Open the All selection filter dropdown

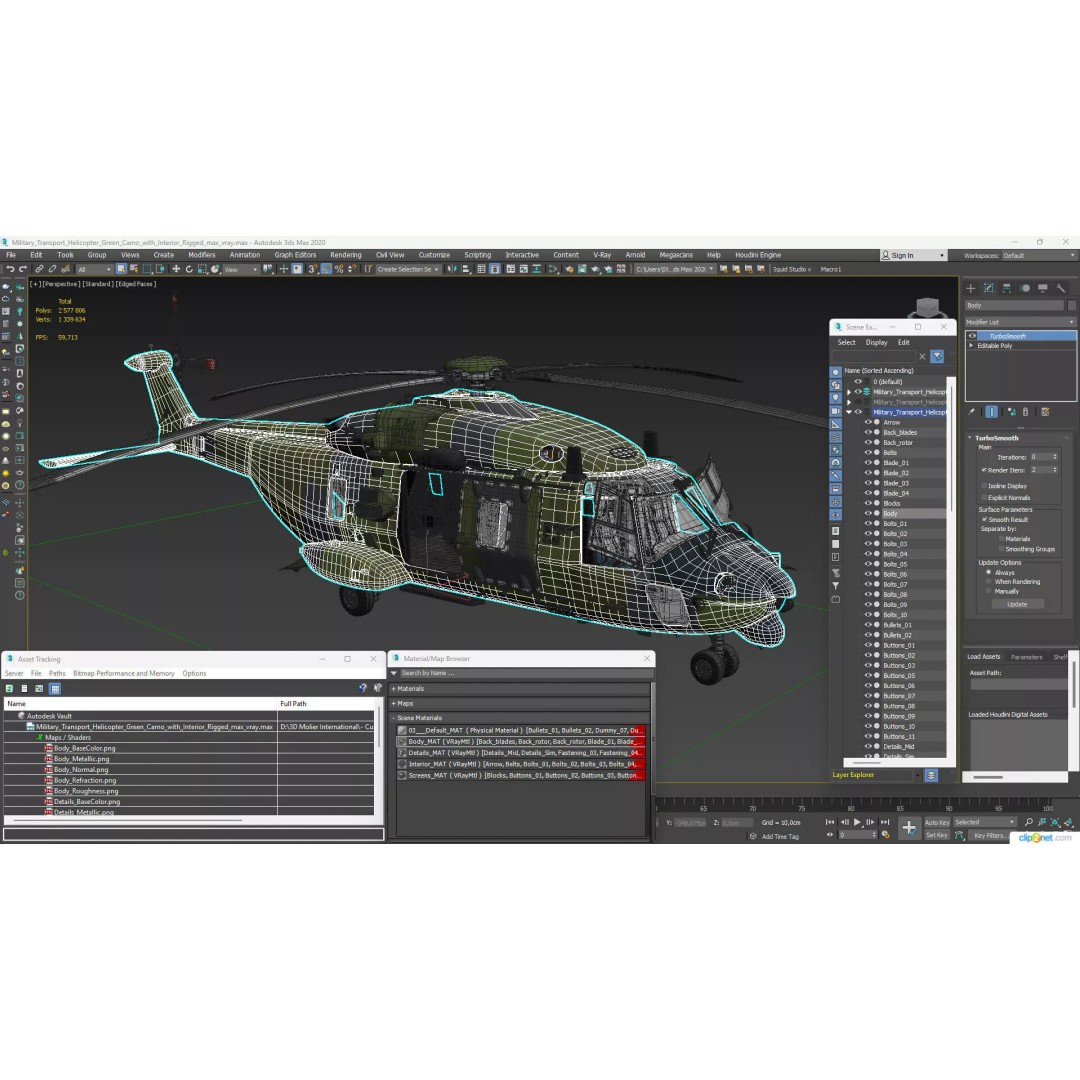94,269
